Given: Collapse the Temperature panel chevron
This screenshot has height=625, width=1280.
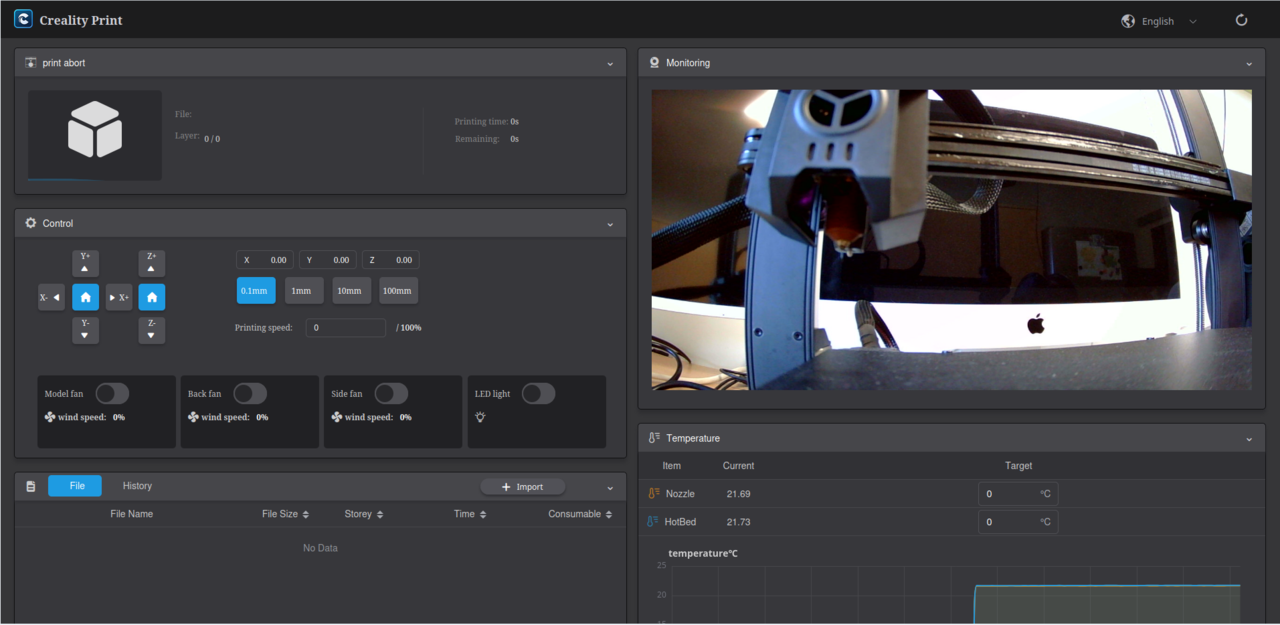Looking at the screenshot, I should click(1249, 439).
